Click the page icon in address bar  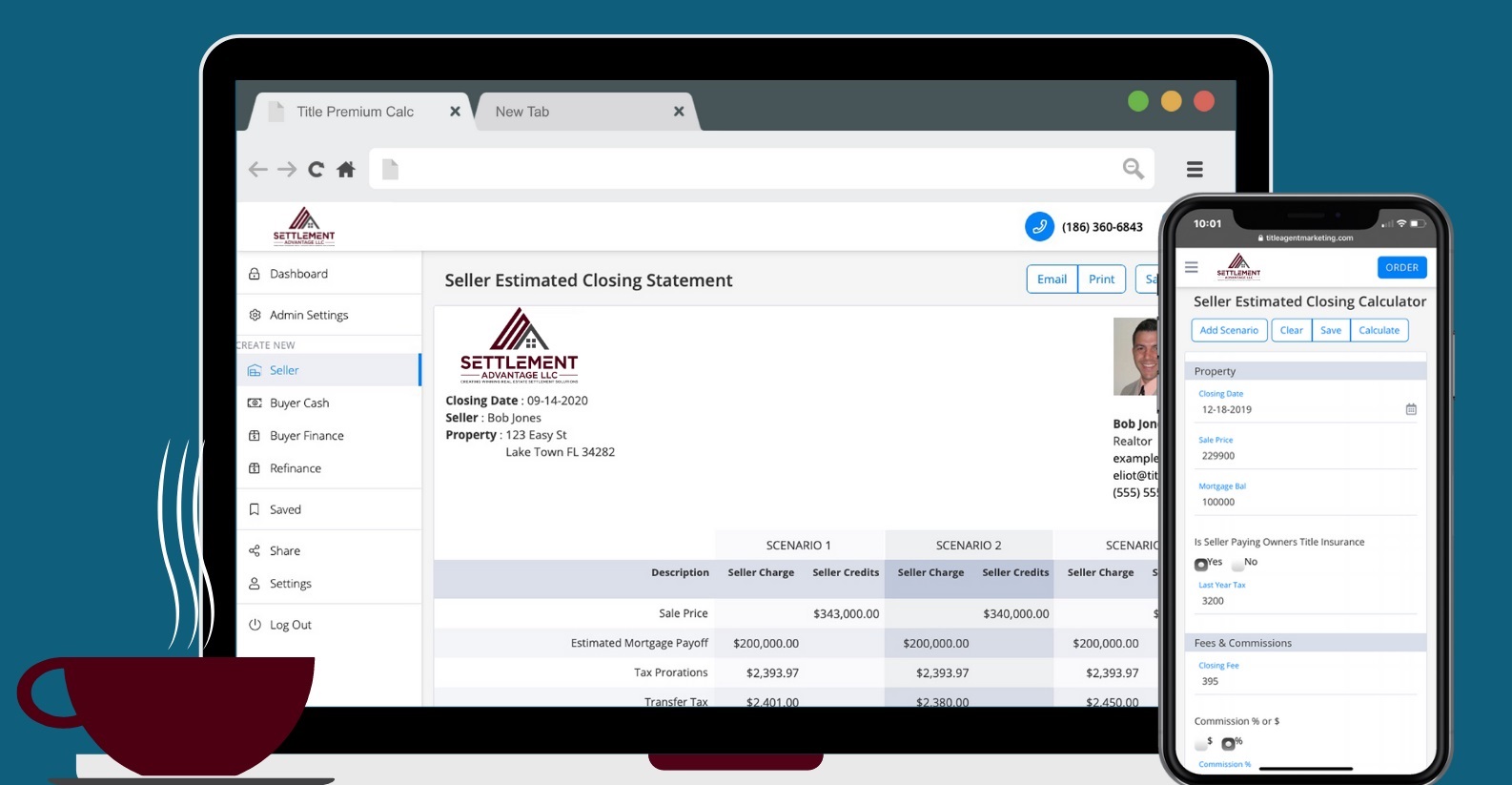click(x=390, y=170)
